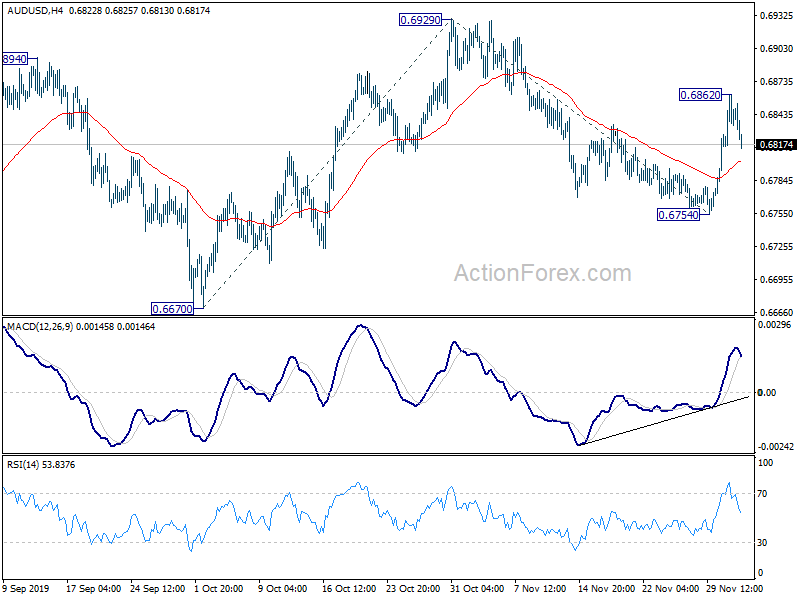This screenshot has width=800, height=600.
Task: Click the 0.67845 price axis value
Action: (x=776, y=181)
